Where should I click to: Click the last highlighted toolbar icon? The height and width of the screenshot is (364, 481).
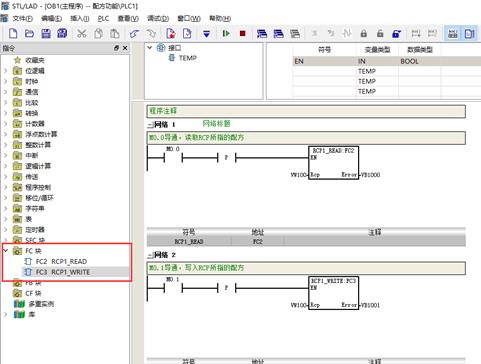tap(469, 34)
